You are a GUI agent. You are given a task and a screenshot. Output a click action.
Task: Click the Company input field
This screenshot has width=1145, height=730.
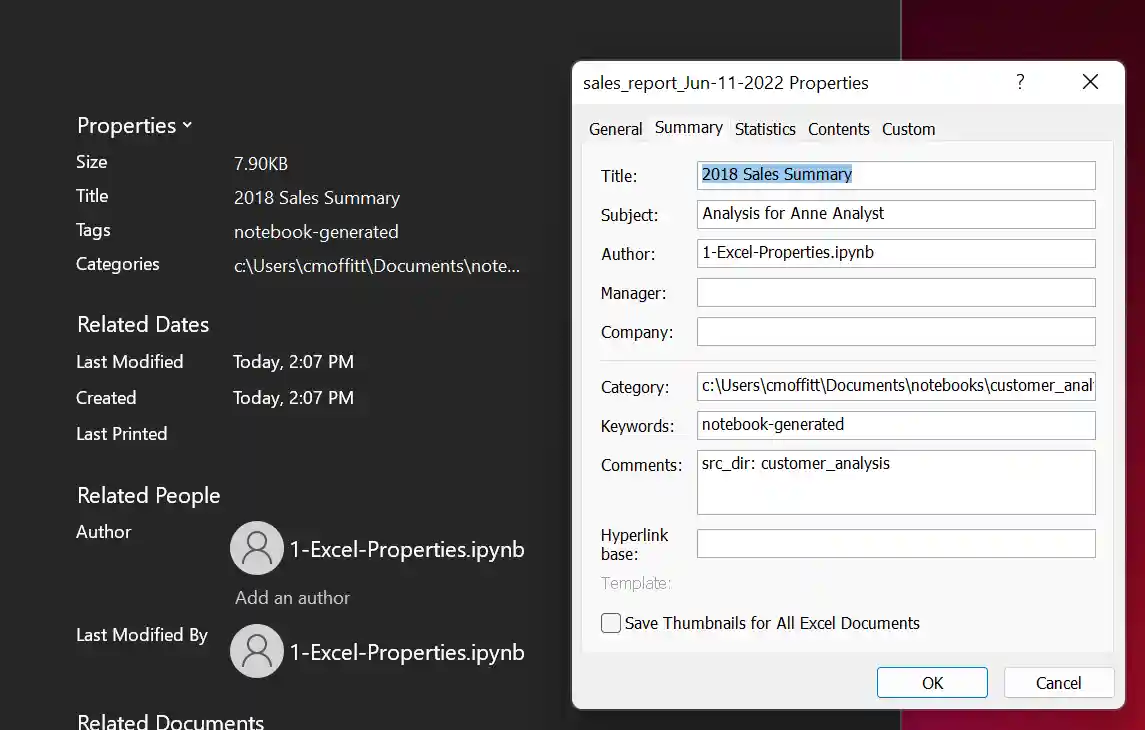coord(895,331)
